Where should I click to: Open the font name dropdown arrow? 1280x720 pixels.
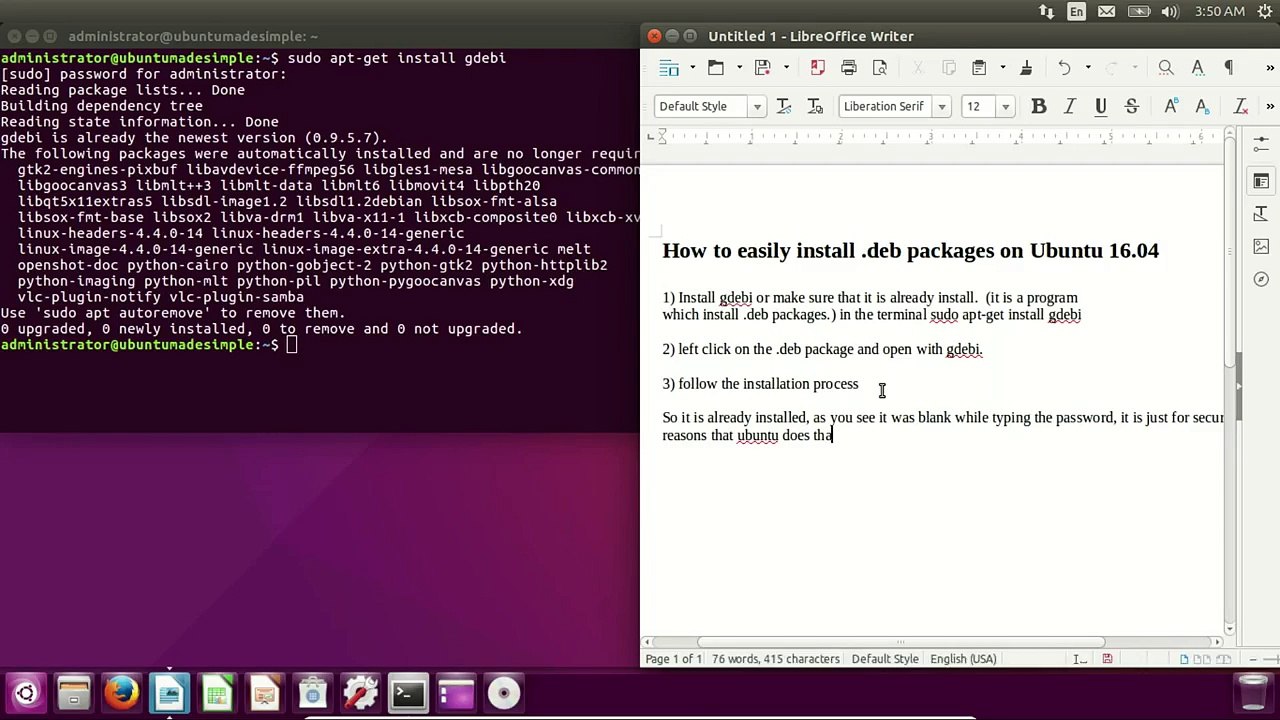pos(941,107)
